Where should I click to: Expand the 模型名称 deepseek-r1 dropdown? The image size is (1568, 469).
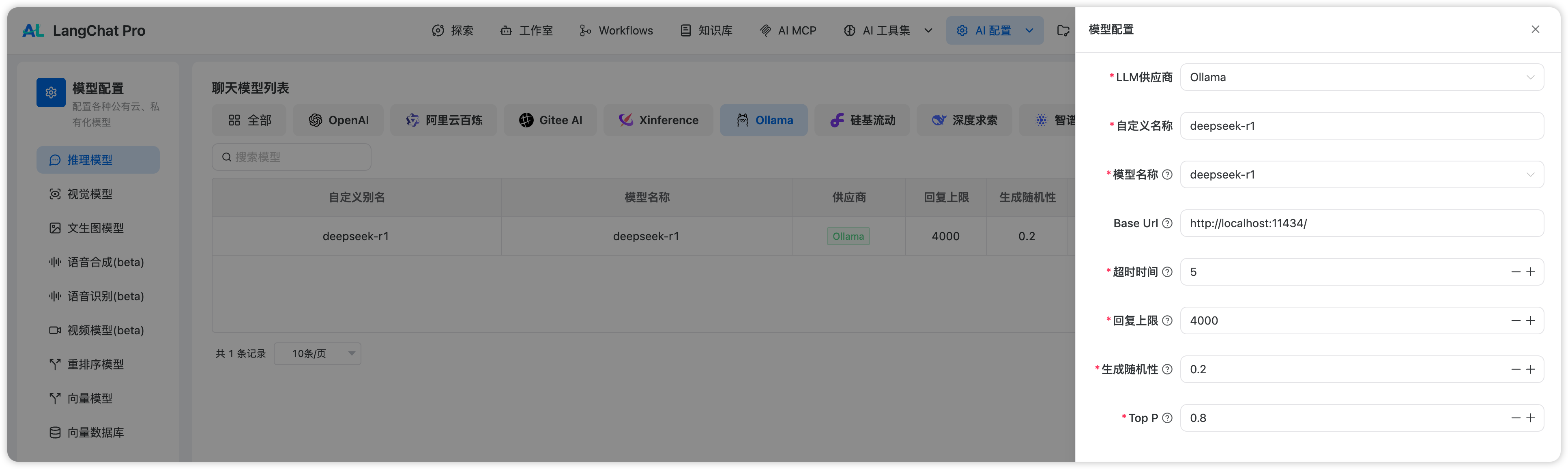pyautogui.click(x=1361, y=175)
